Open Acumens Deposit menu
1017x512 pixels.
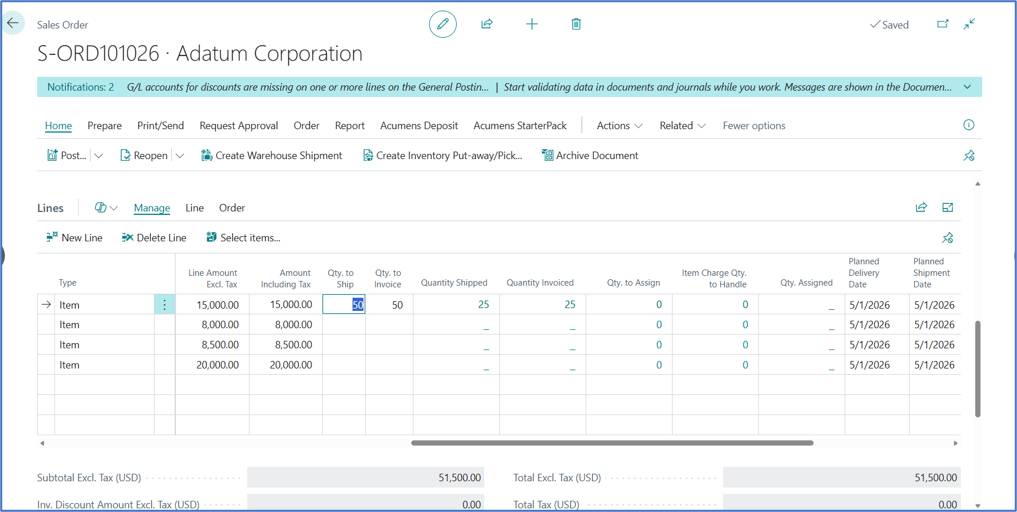click(x=419, y=126)
